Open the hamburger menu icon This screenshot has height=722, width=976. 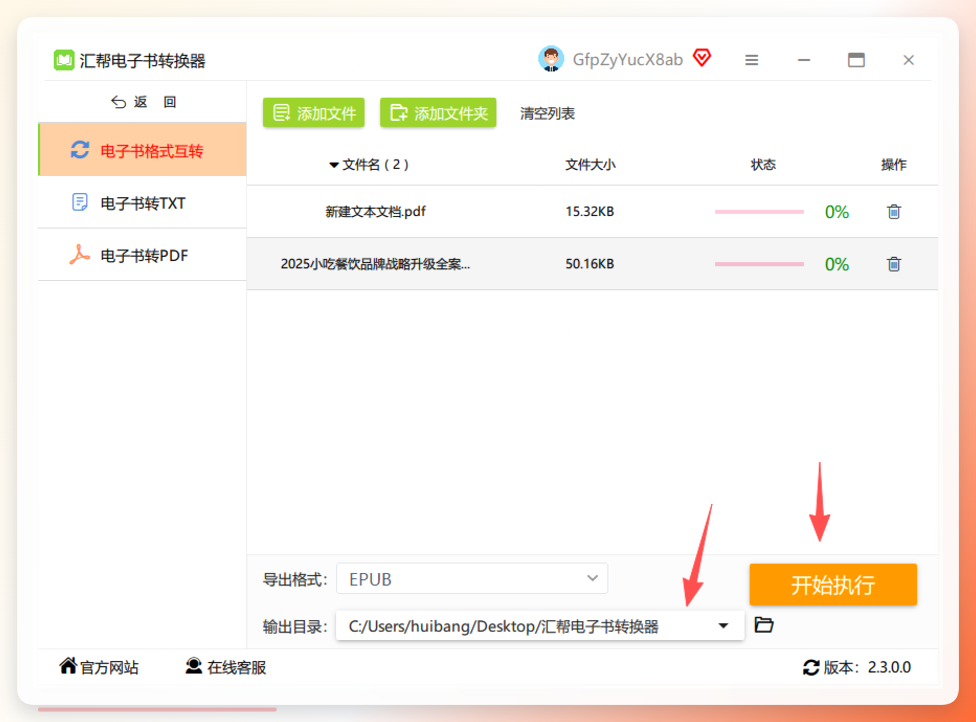(752, 60)
